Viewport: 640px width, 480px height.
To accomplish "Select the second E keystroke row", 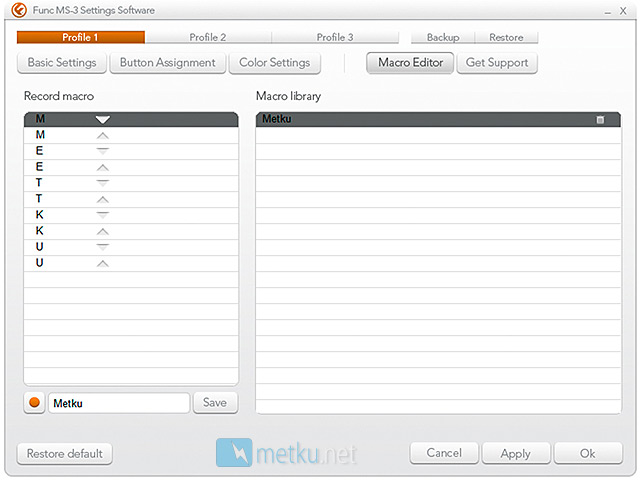I will (131, 167).
